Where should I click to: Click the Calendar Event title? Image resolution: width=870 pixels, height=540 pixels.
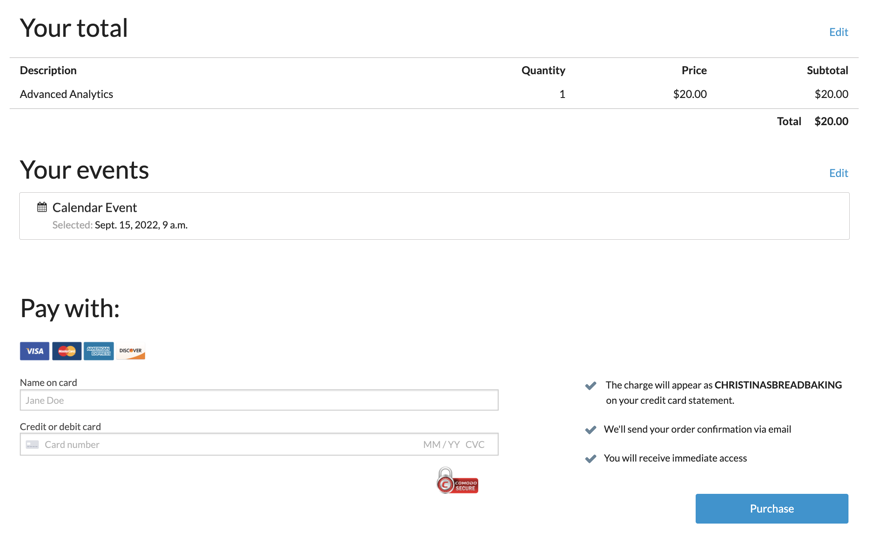point(94,207)
